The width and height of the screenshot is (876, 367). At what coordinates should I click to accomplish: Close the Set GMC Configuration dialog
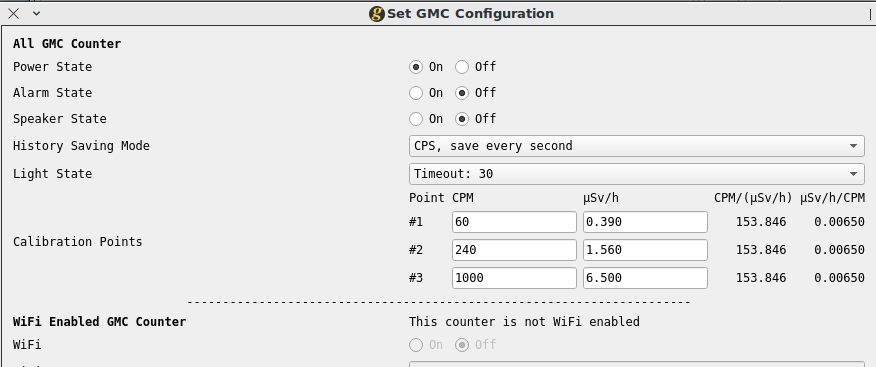pyautogui.click(x=14, y=14)
